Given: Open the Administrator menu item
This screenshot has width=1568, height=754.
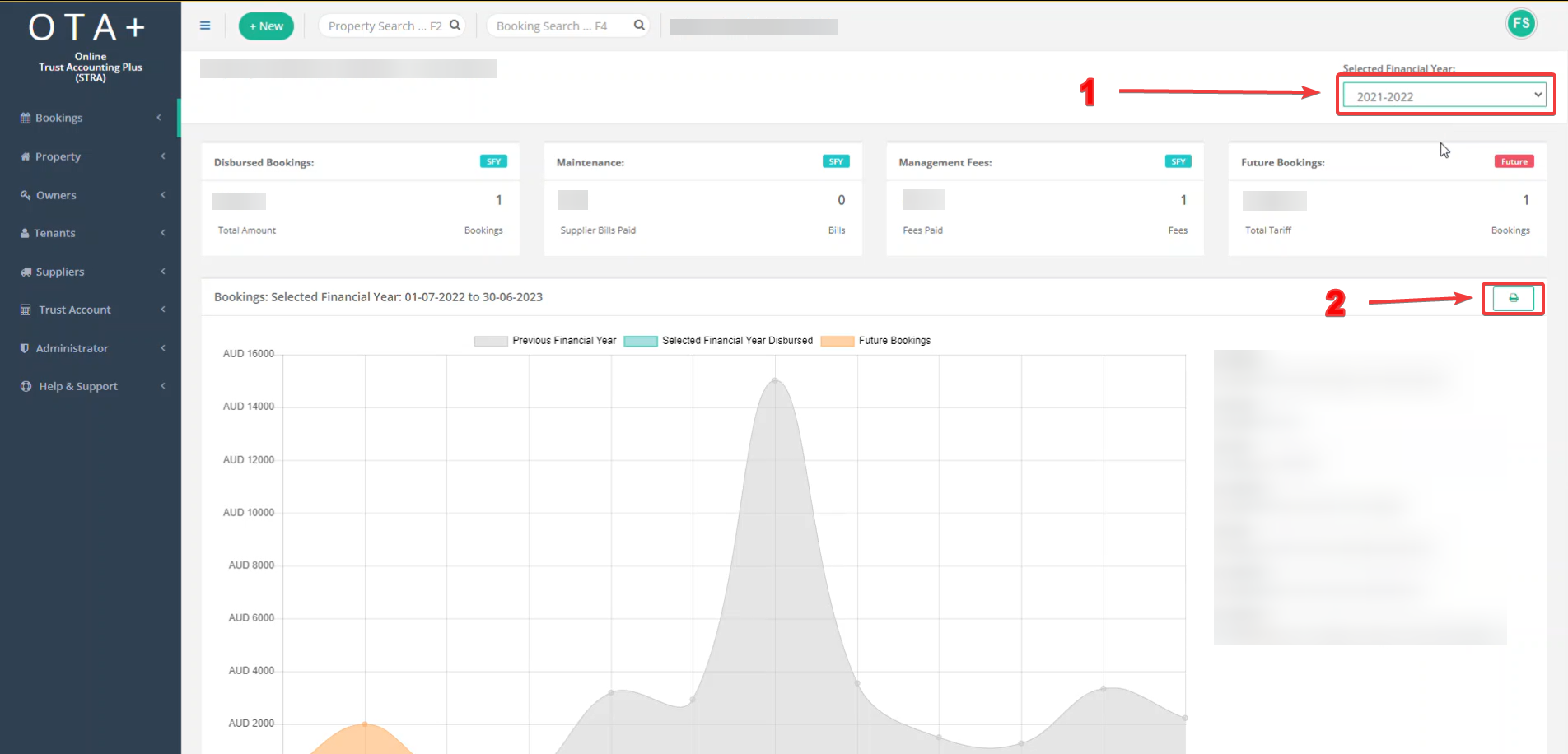Looking at the screenshot, I should point(72,348).
